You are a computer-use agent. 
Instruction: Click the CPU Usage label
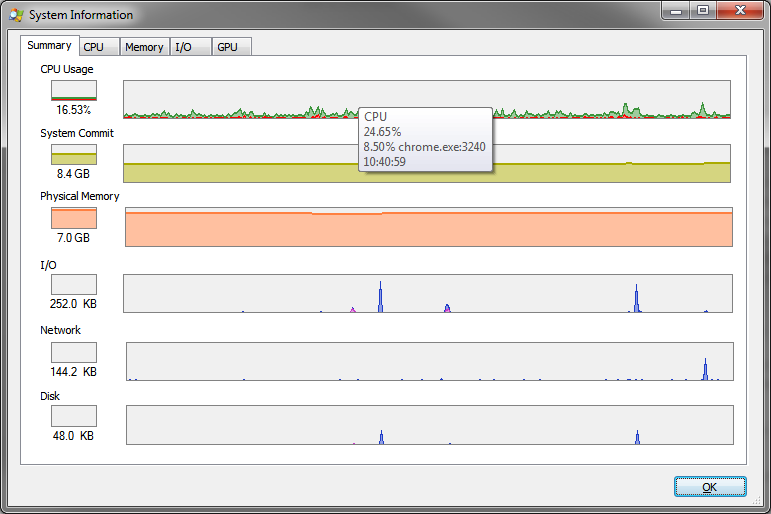(x=67, y=69)
